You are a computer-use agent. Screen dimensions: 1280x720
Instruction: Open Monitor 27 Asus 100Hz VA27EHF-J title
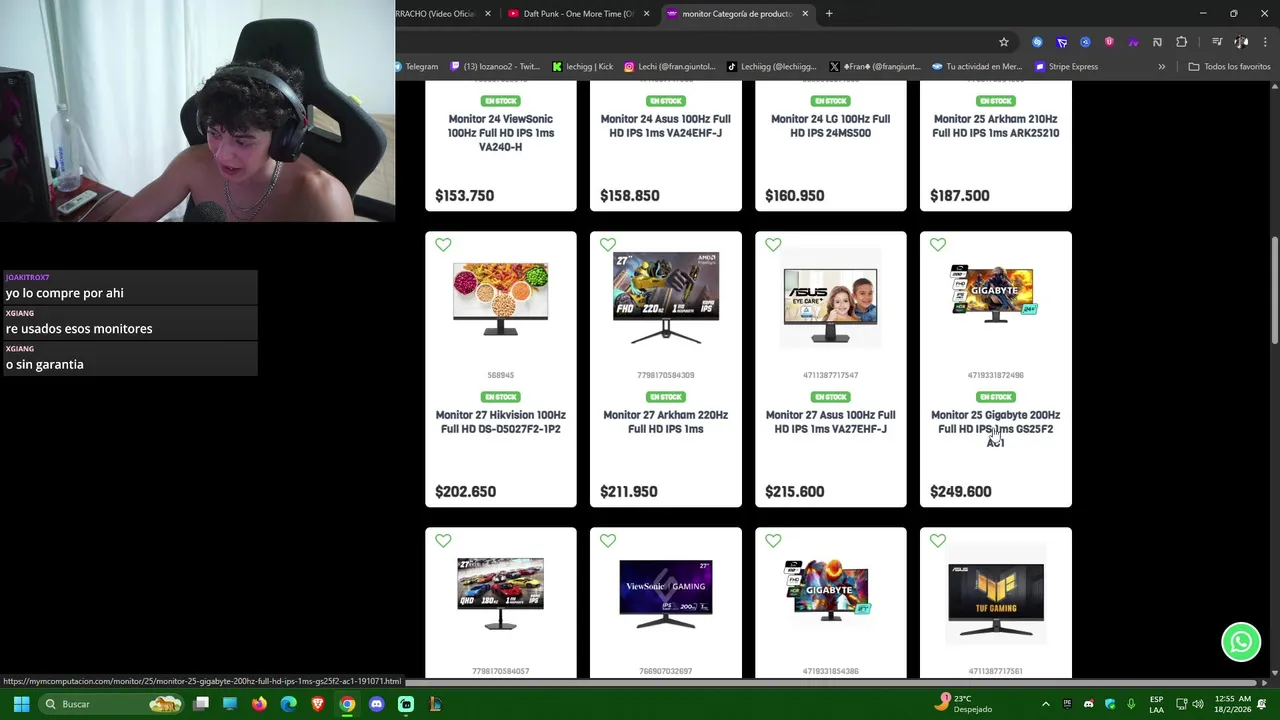[x=831, y=422]
